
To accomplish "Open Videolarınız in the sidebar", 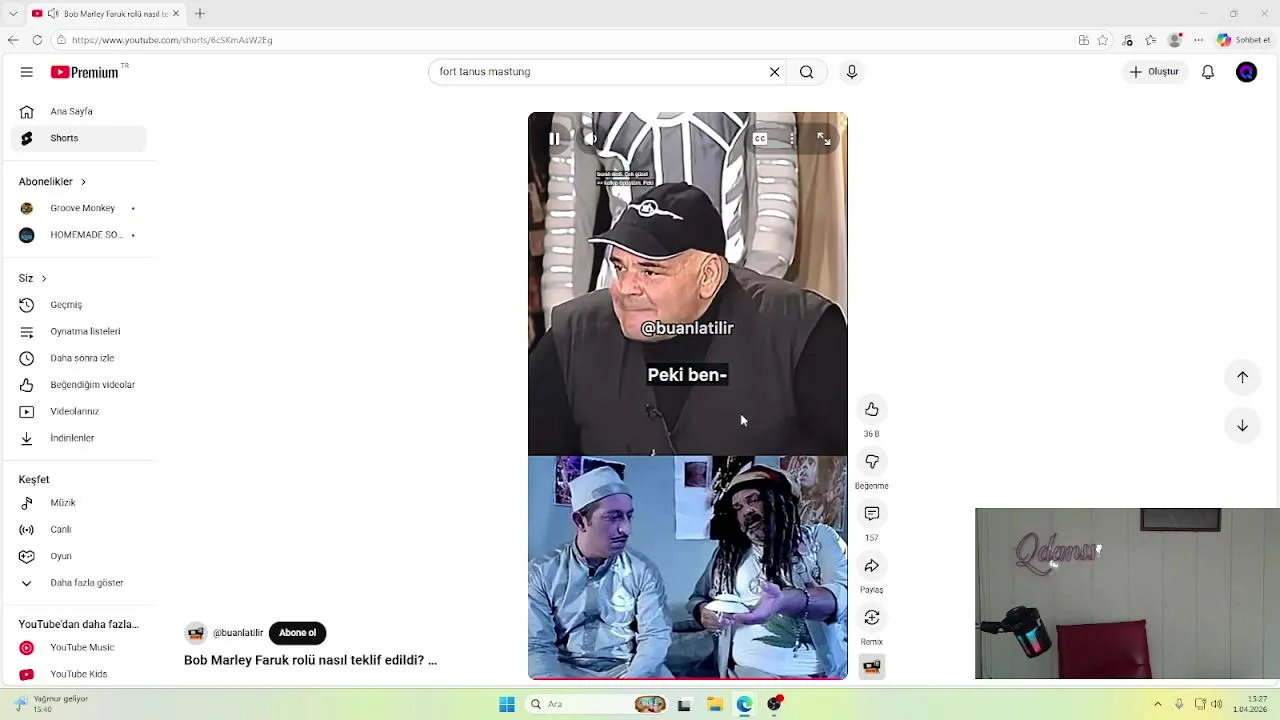I will [78, 411].
